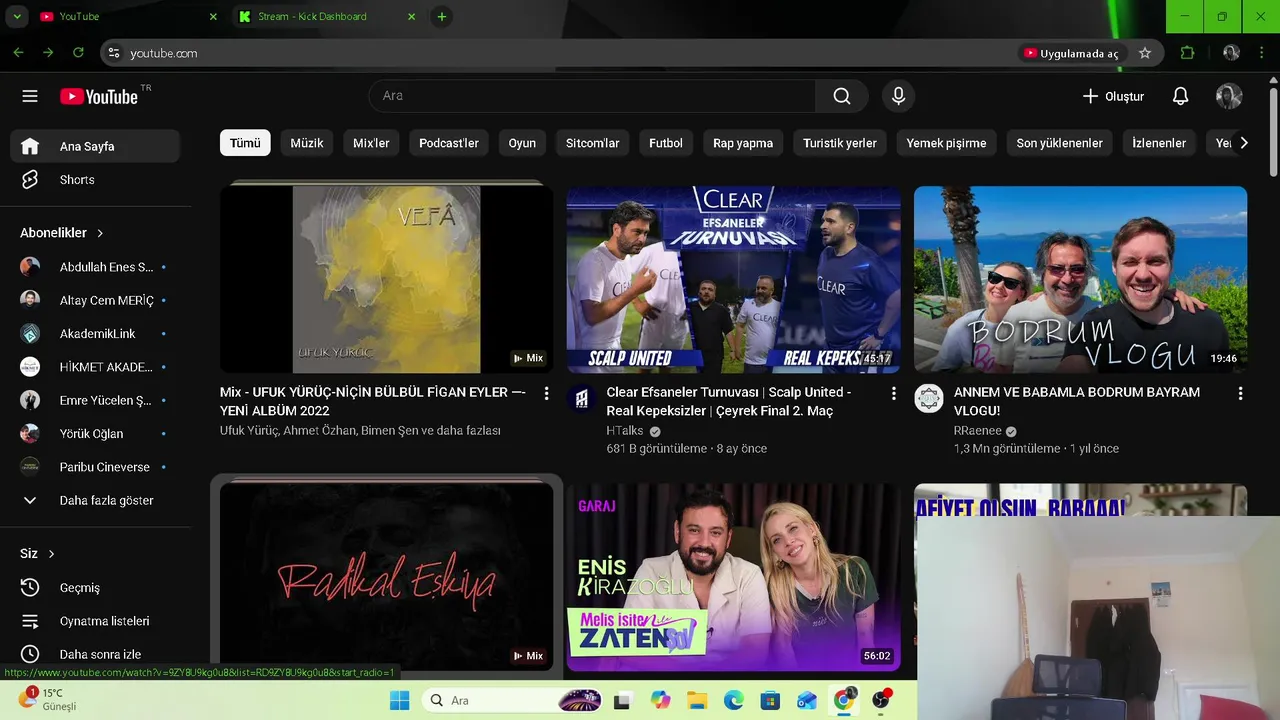Open Oynatma listeleri in sidebar
The image size is (1280, 720).
tap(95, 621)
